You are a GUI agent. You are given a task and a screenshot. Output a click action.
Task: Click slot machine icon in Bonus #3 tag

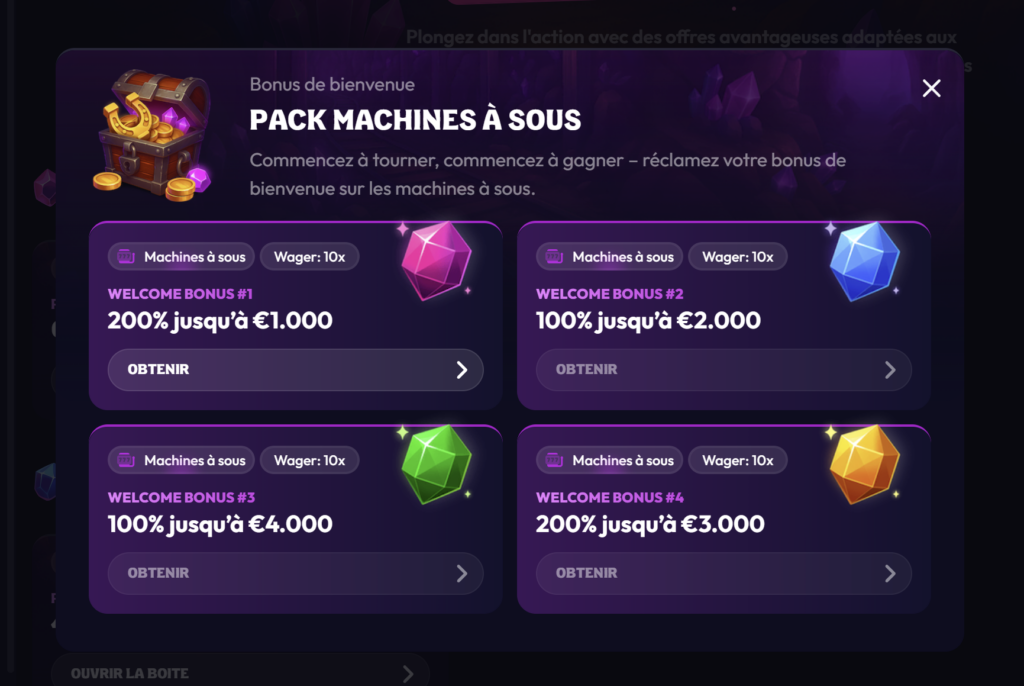point(127,461)
